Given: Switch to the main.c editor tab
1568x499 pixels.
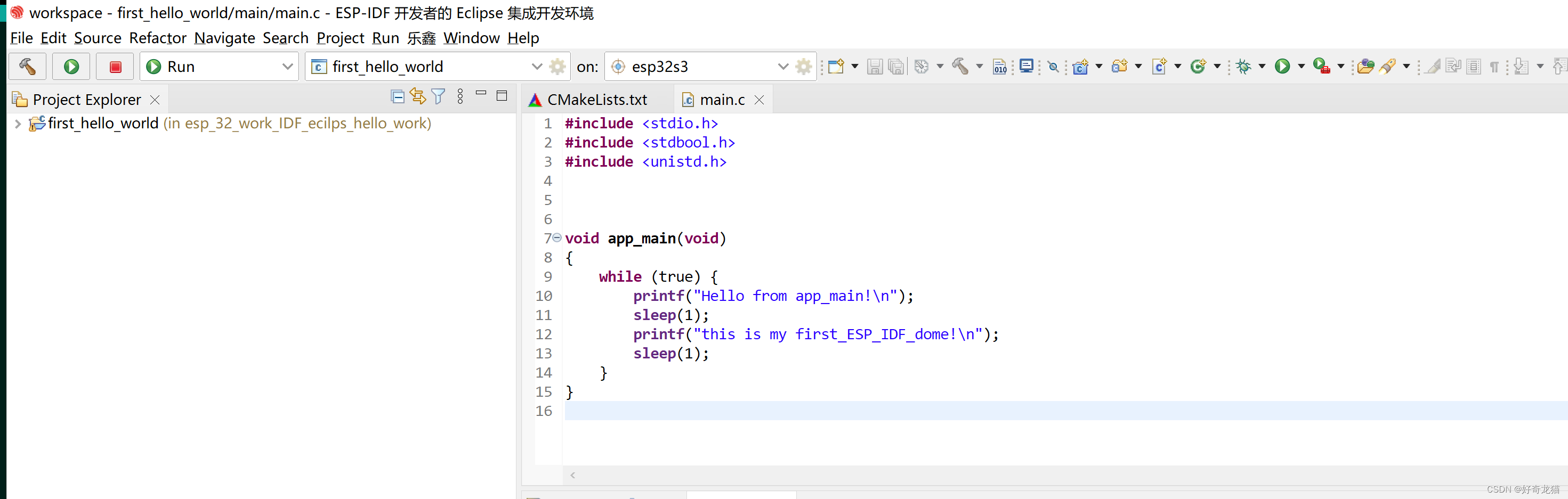Looking at the screenshot, I should [x=722, y=99].
